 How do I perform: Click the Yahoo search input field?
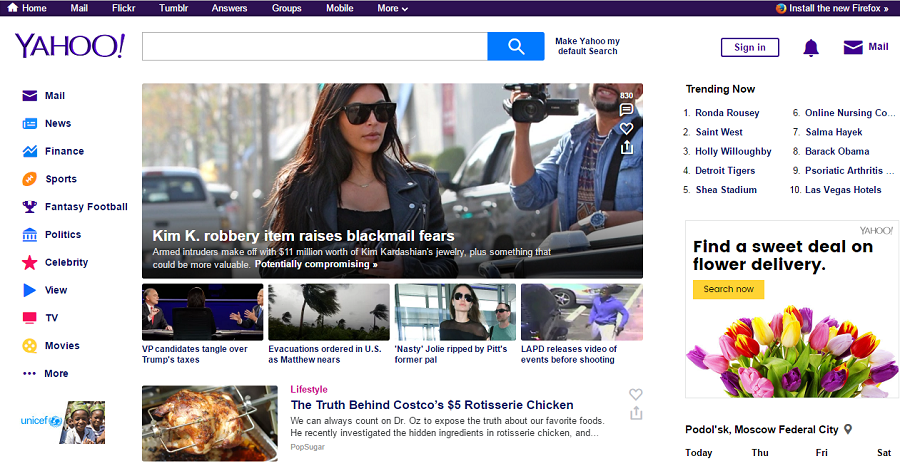[314, 46]
